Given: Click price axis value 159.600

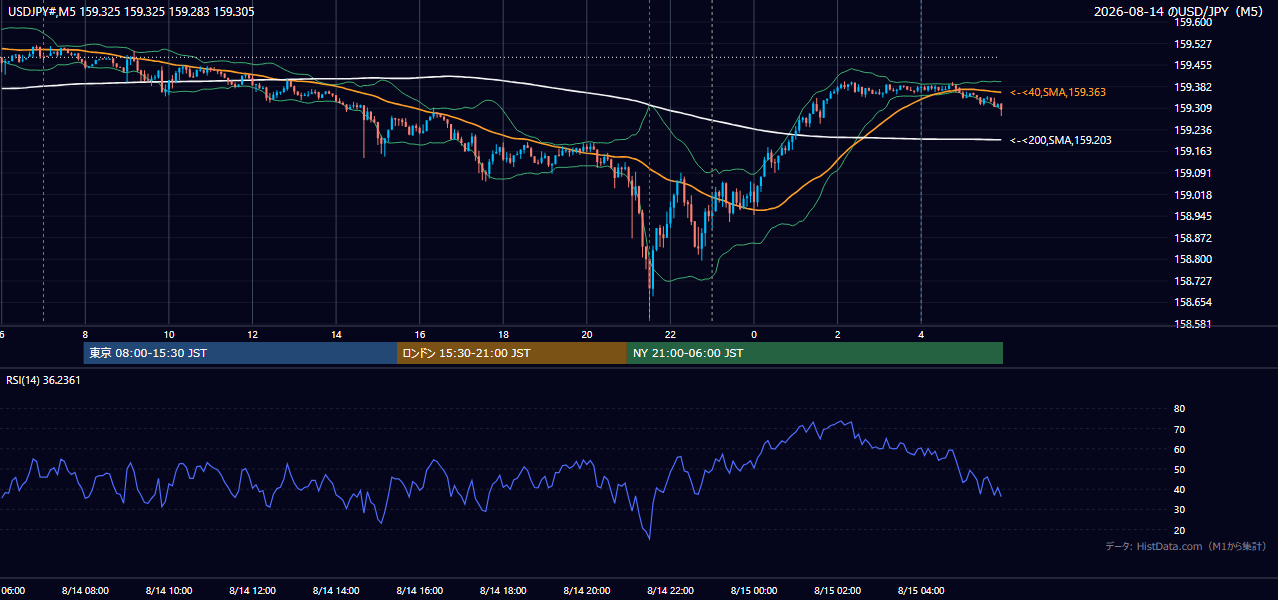Looking at the screenshot, I should pyautogui.click(x=1193, y=23).
